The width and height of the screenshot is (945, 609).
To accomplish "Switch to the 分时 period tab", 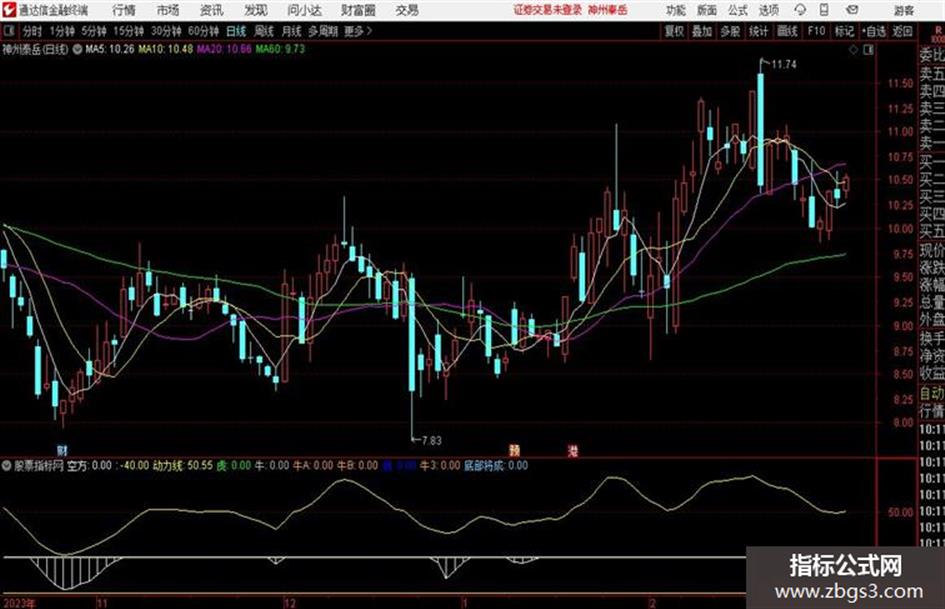I will [x=33, y=31].
